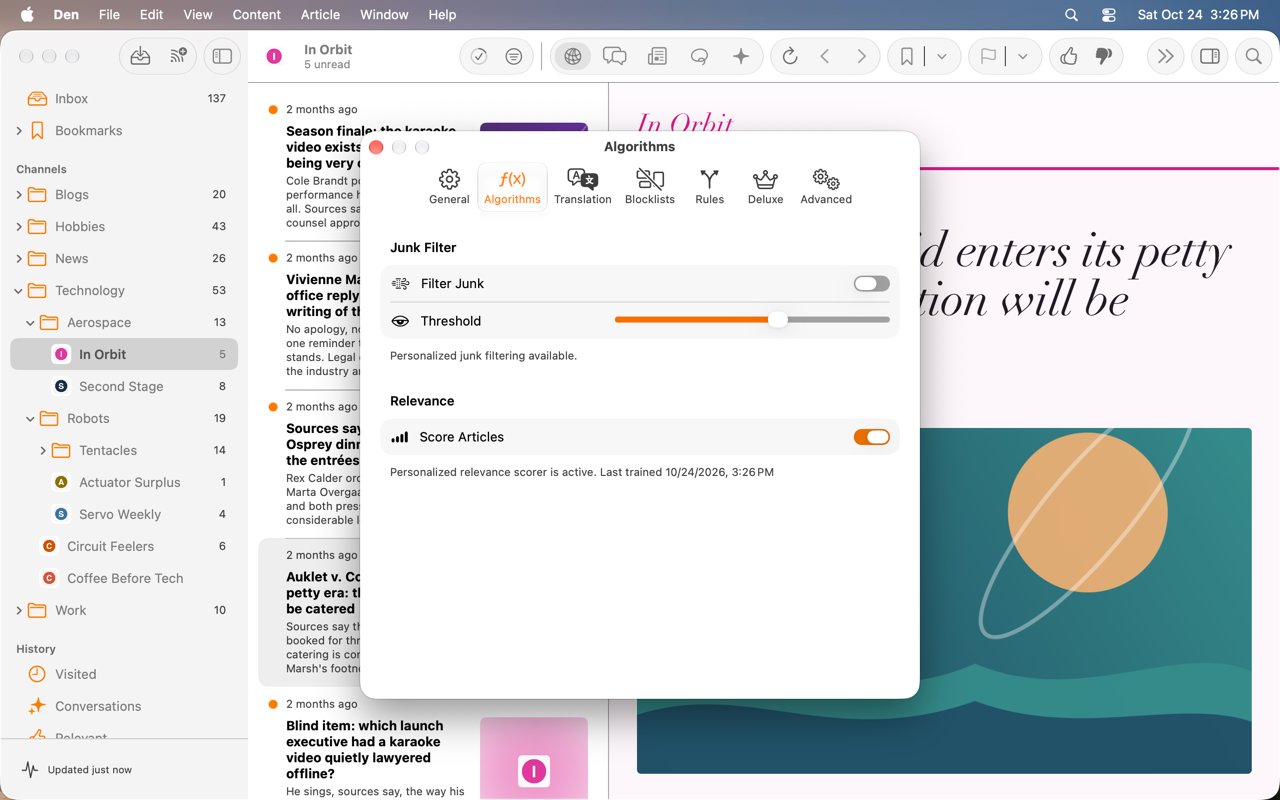
Task: Open the conversations speech bubbles icon
Action: point(615,57)
